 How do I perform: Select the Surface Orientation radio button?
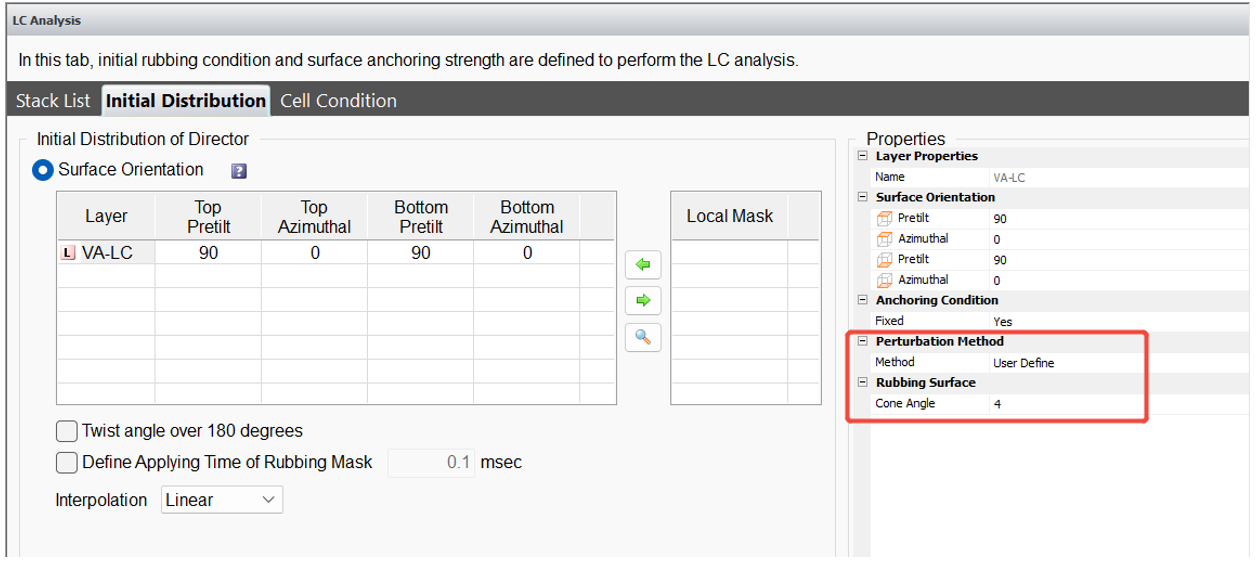(43, 170)
